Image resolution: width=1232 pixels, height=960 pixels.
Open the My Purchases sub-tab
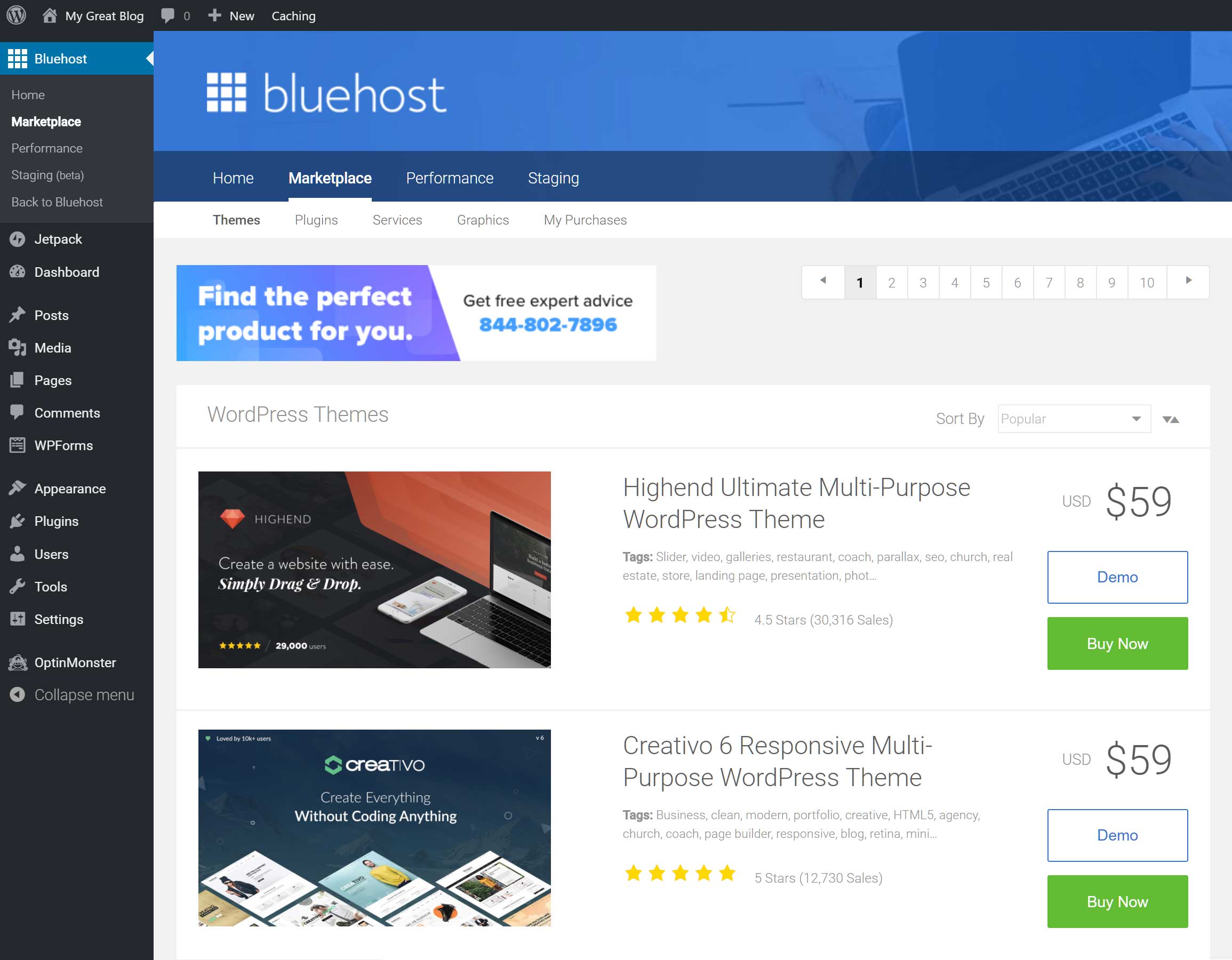click(585, 220)
